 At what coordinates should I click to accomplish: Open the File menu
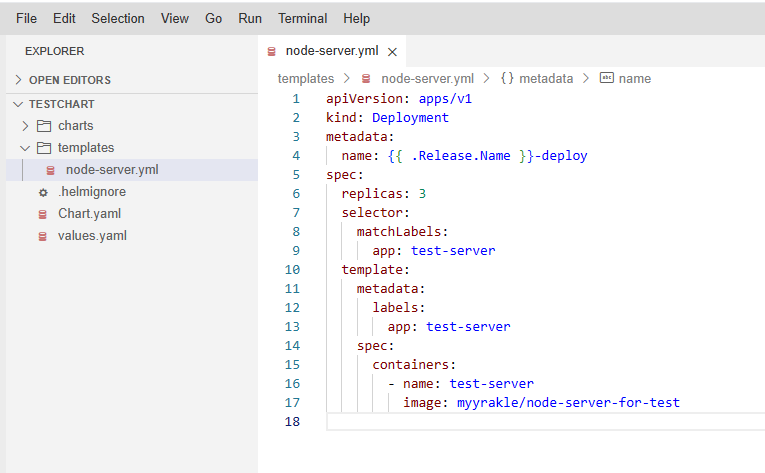(x=27, y=18)
